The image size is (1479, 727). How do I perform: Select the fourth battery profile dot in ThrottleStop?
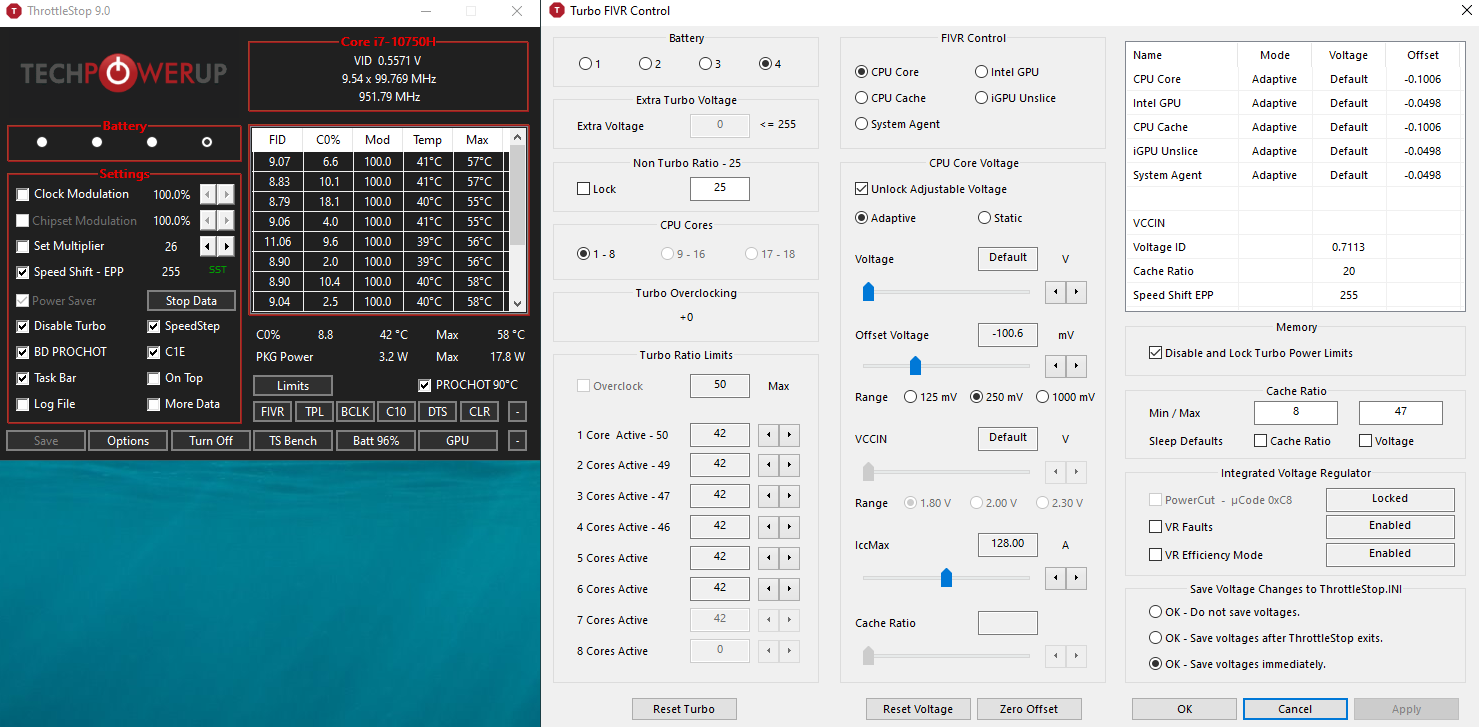tap(207, 142)
